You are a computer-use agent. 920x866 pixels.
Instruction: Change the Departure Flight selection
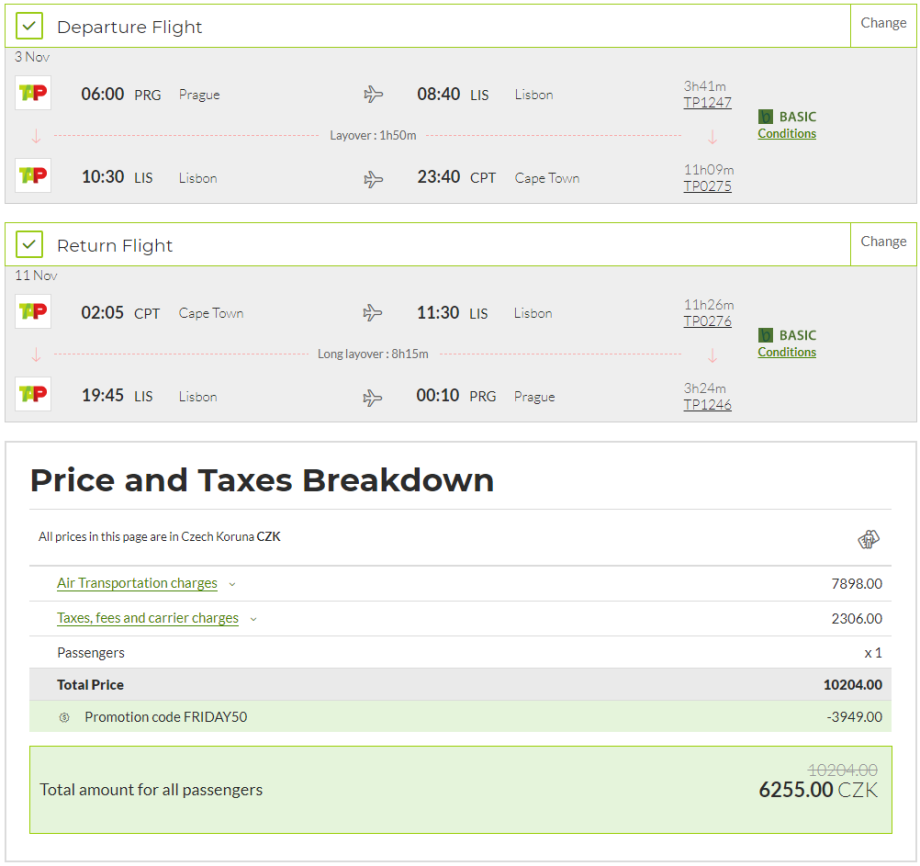pos(883,23)
